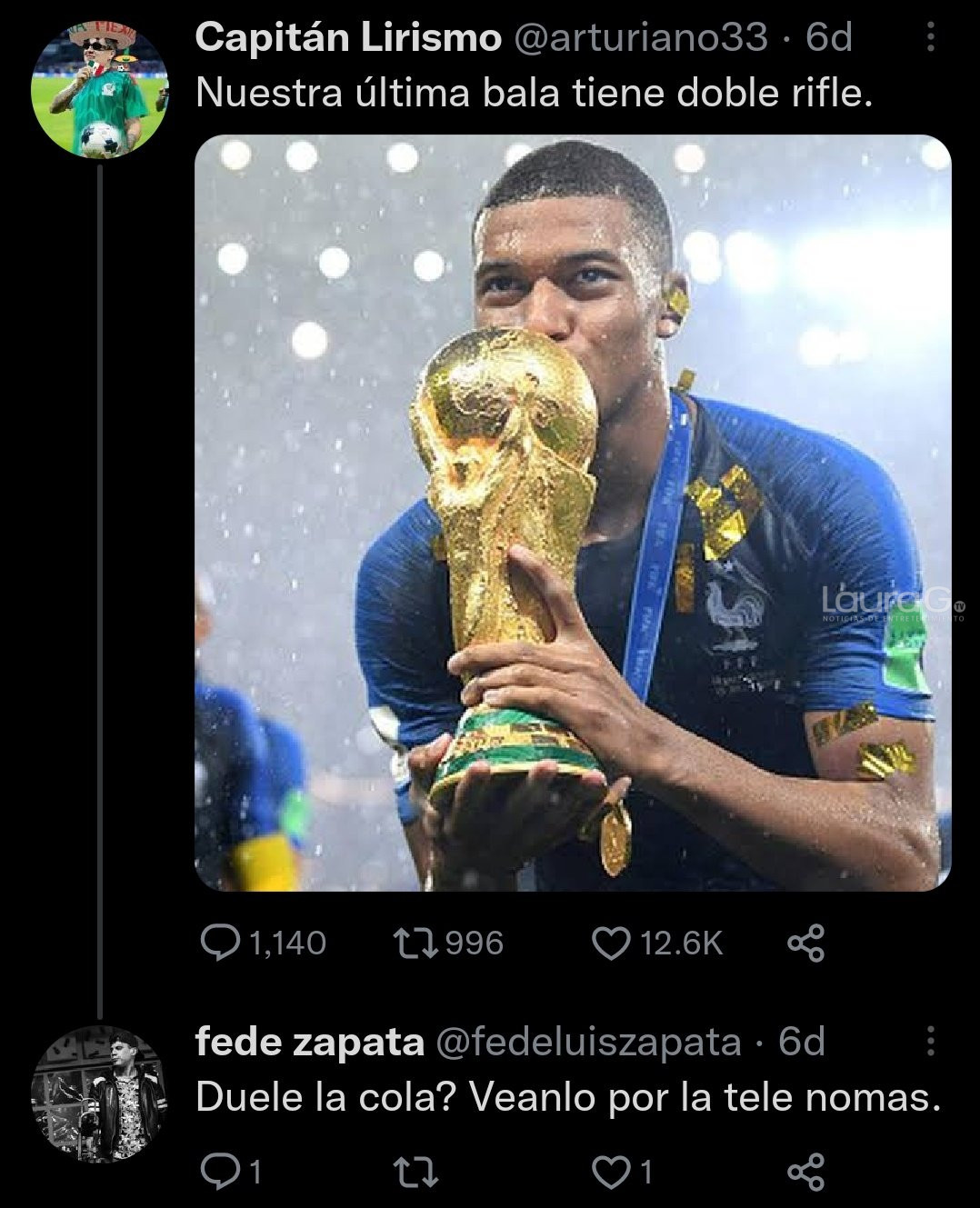Open the tweet text "Nuestra última bala tiene doble rifle"
This screenshot has height=1208, width=980.
535,92
